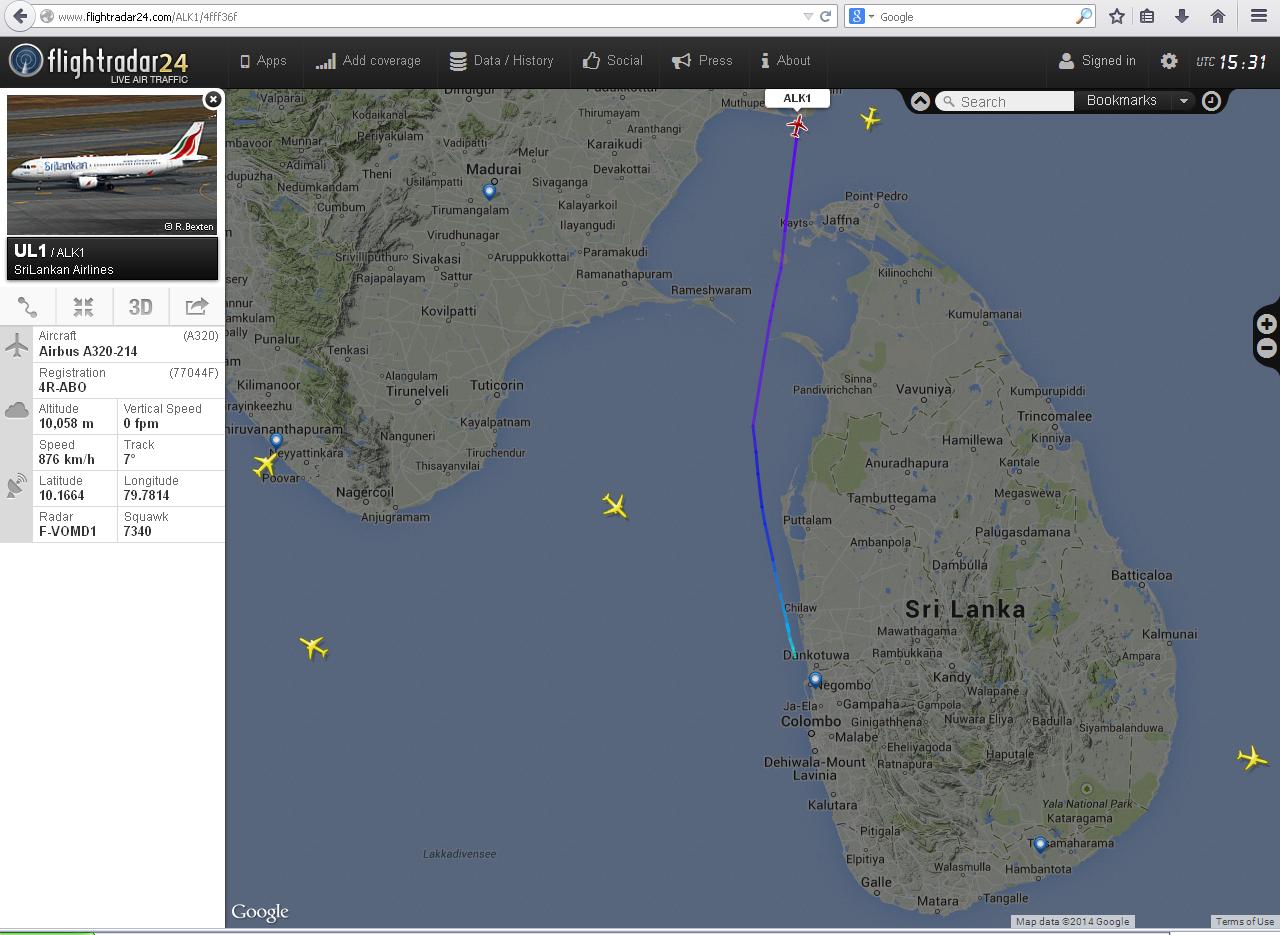Screen dimensions: 1280x935
Task: Bookmark this page with the star
Action: [1117, 16]
